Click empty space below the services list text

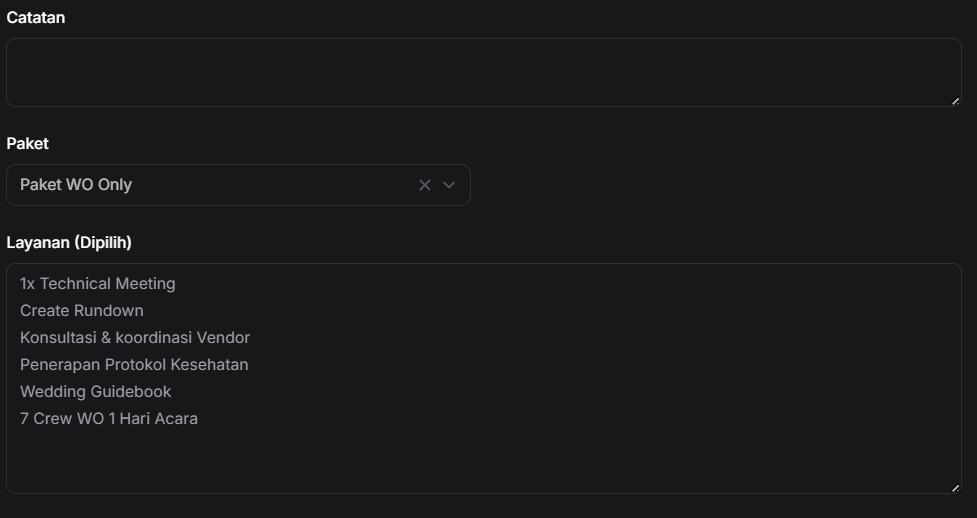click(483, 458)
